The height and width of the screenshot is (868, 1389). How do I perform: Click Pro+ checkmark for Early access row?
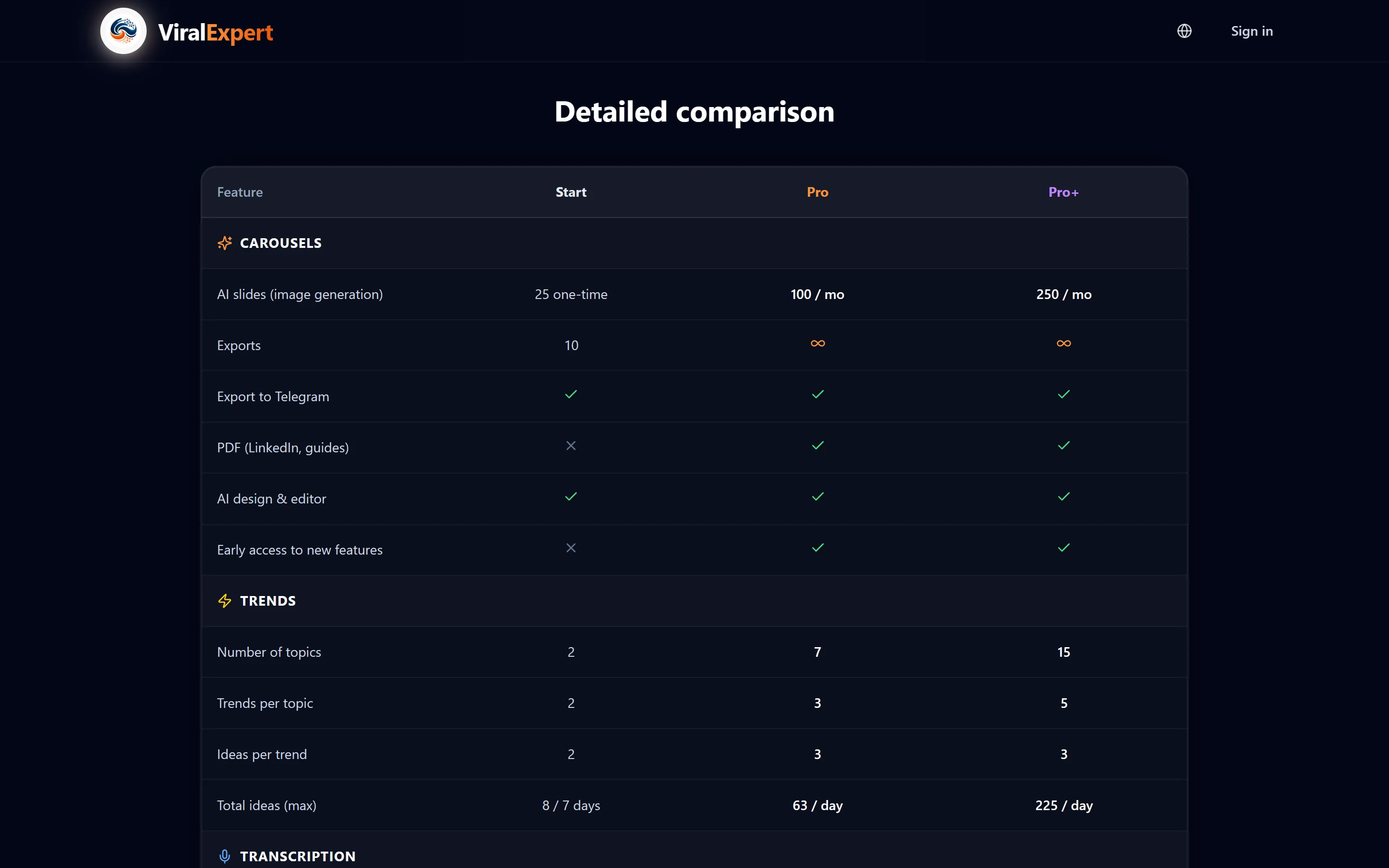(1063, 548)
